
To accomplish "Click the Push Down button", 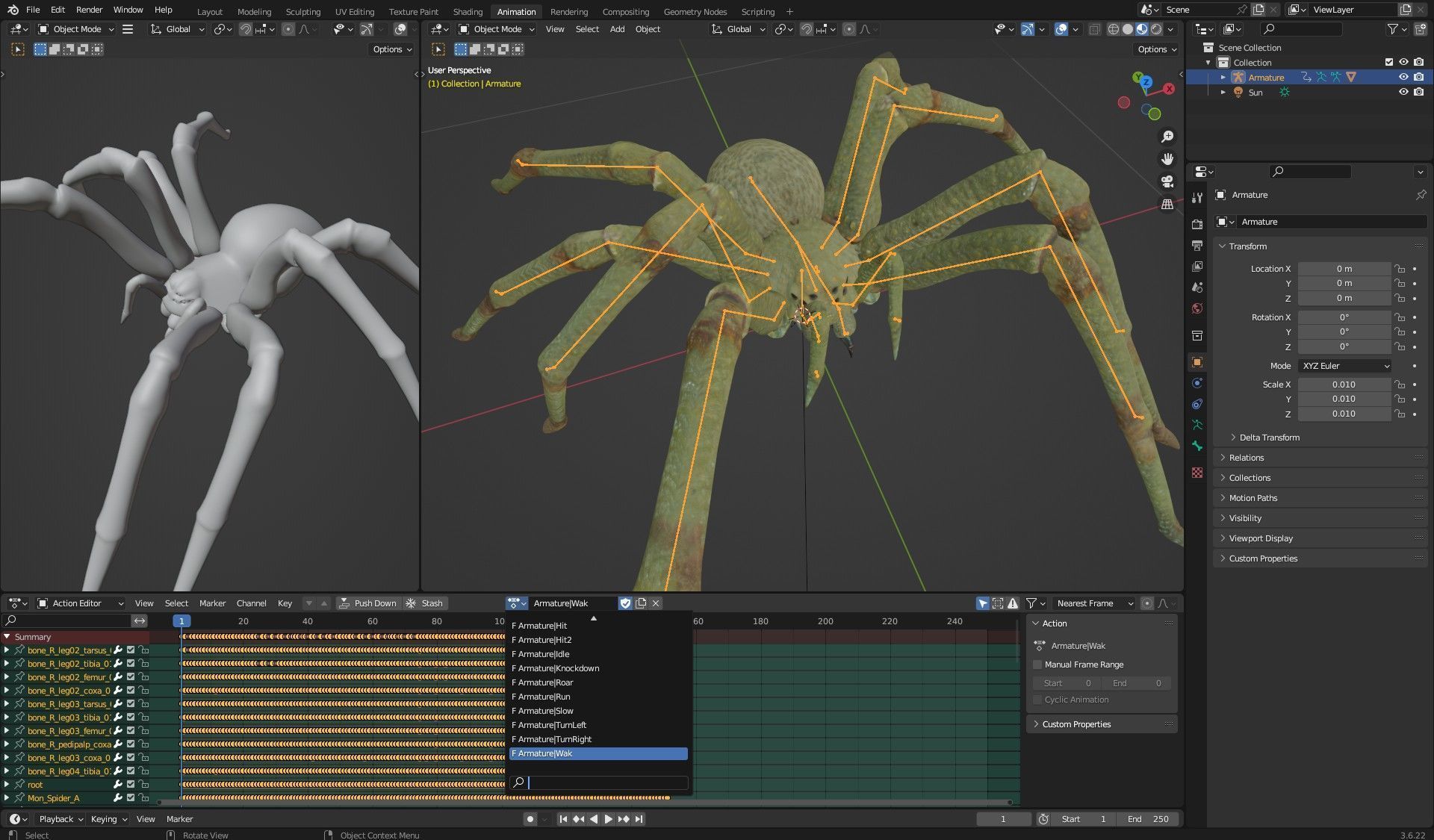I will (367, 603).
